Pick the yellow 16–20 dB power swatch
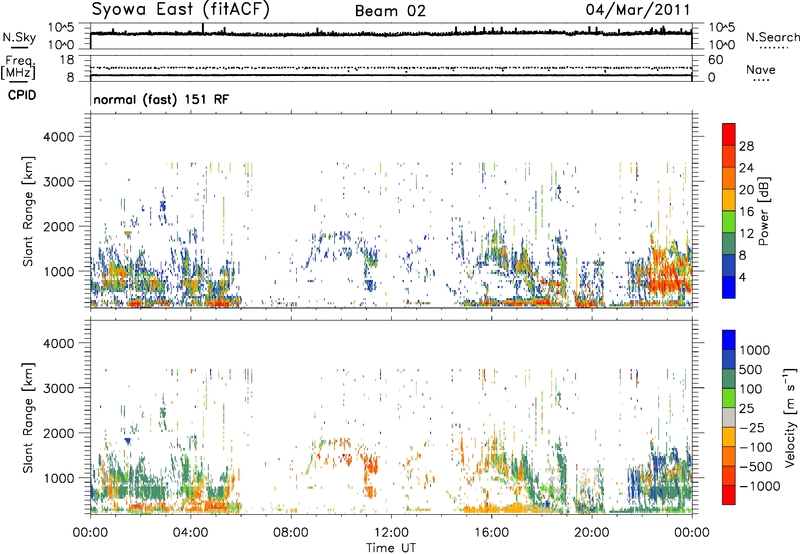This screenshot has width=800, height=554. pyautogui.click(x=729, y=200)
